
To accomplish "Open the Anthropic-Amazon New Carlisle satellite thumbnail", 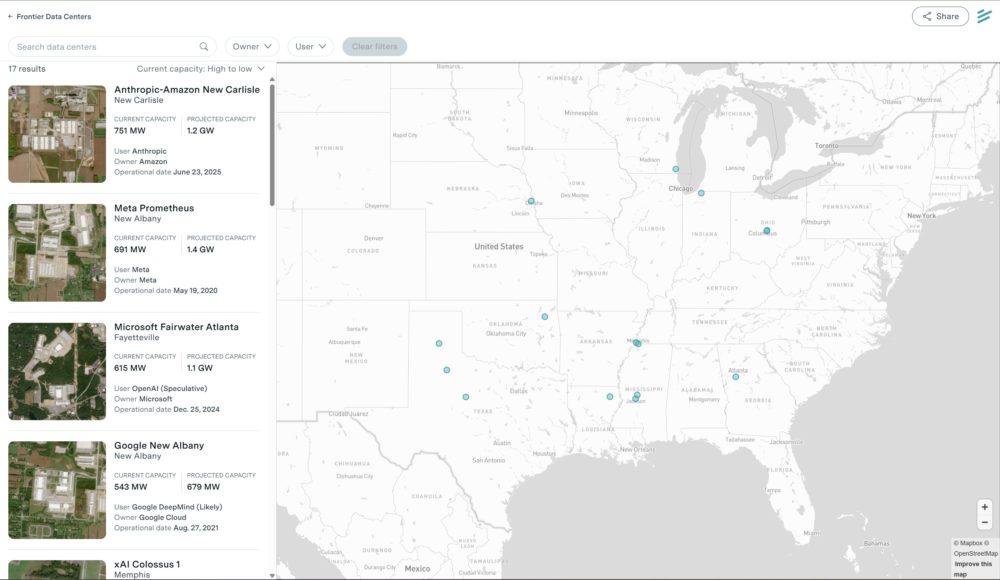I will [57, 134].
